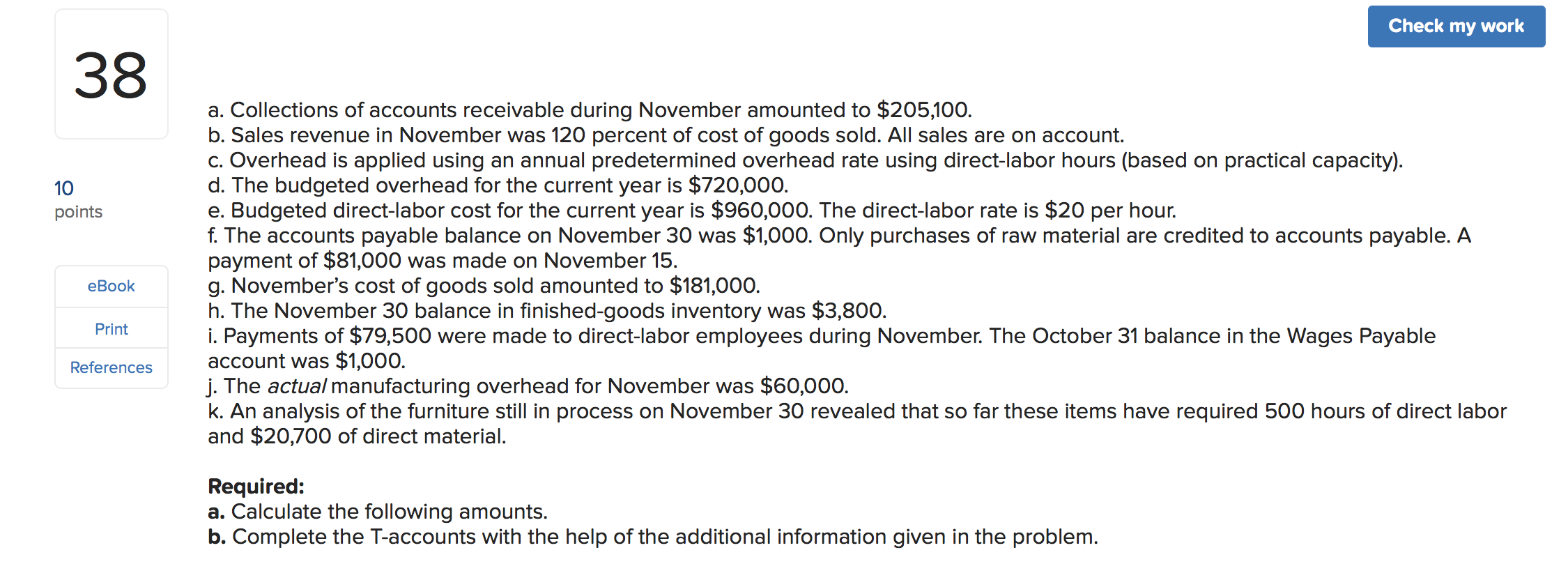Click the Print option in the sidebar

click(110, 328)
